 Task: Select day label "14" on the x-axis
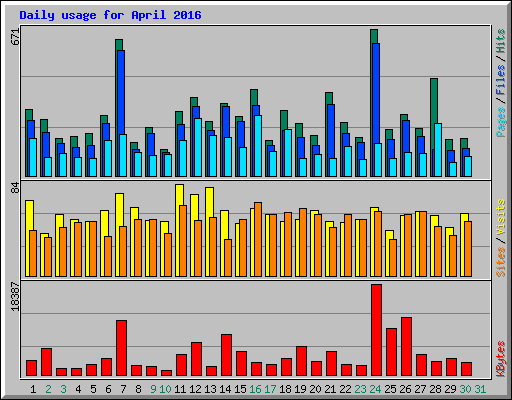tap(225, 389)
